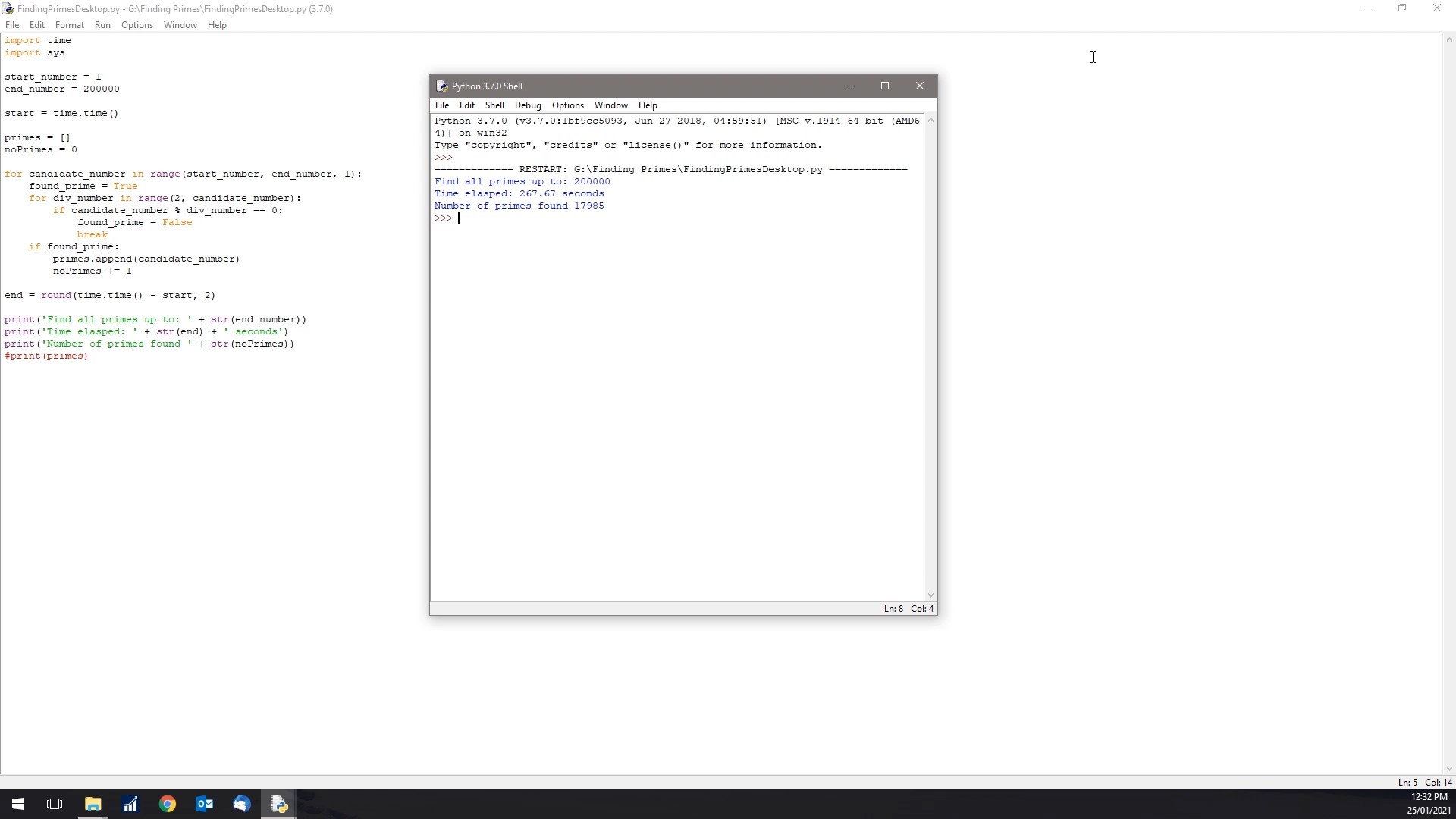This screenshot has height=819, width=1456.
Task: Open the Format menu
Action: 69,25
